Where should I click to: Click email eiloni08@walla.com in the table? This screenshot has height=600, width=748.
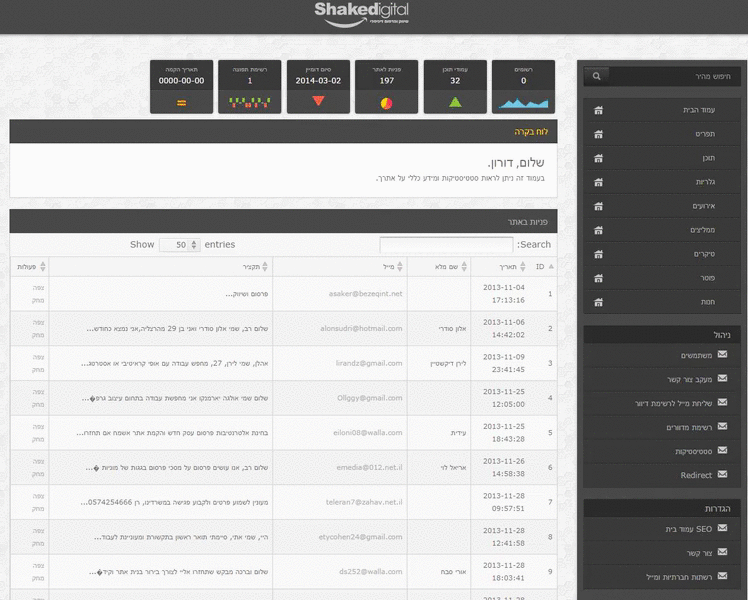(x=368, y=433)
